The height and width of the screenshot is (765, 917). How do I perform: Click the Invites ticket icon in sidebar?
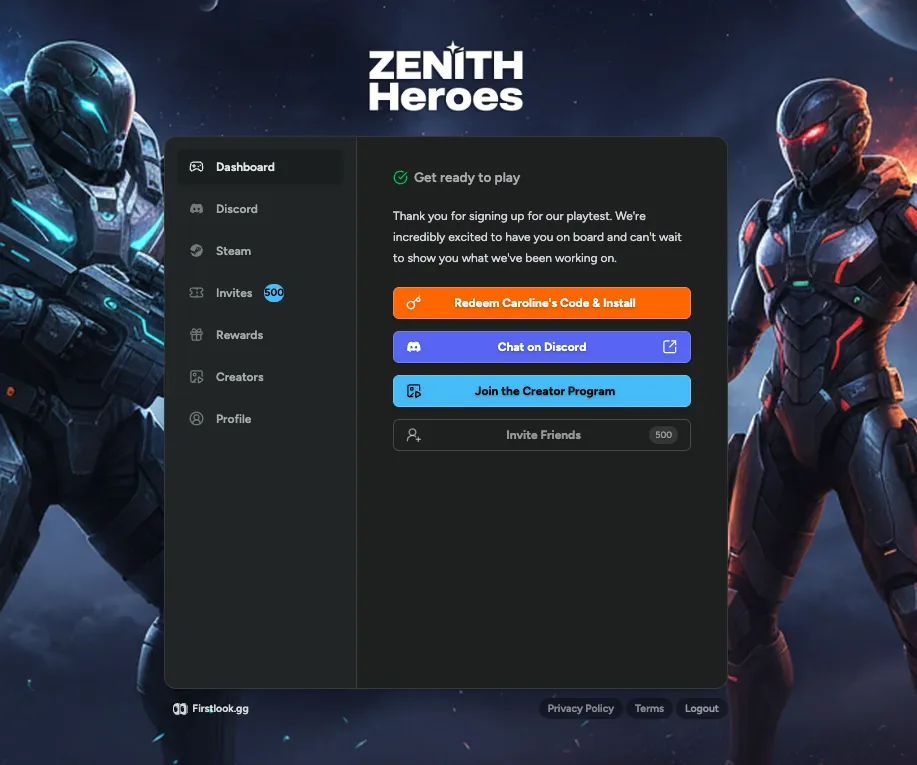click(197, 293)
